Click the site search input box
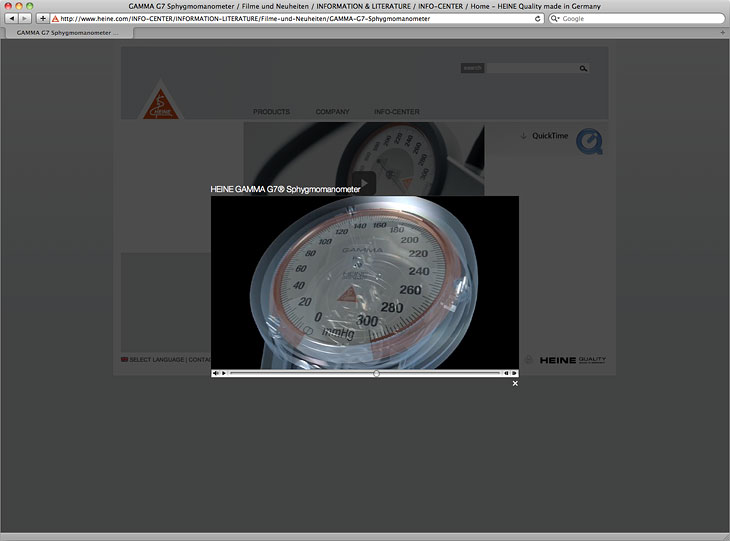This screenshot has width=730, height=541. point(532,68)
